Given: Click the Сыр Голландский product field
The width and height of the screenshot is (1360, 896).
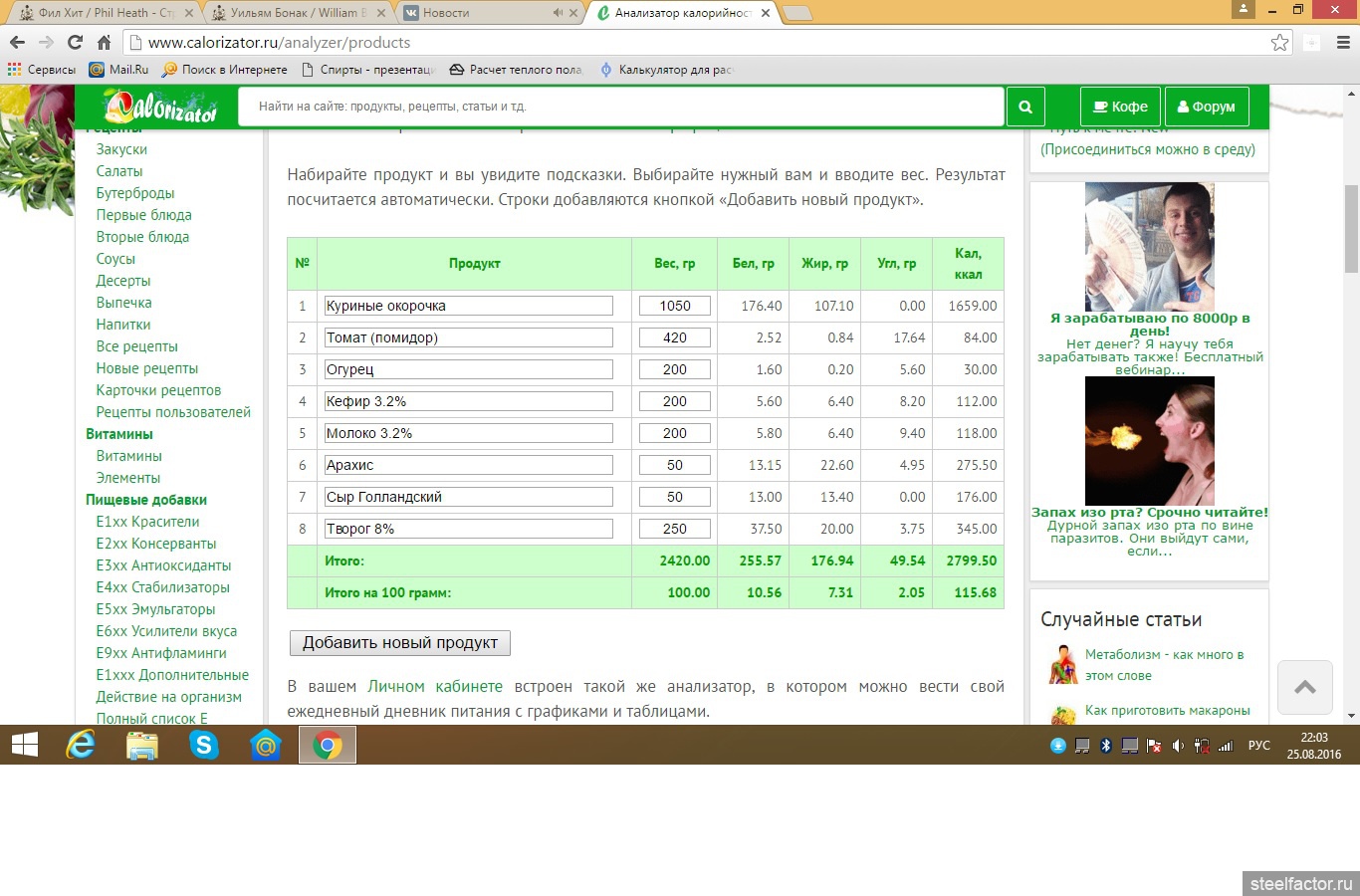Looking at the screenshot, I should point(468,497).
